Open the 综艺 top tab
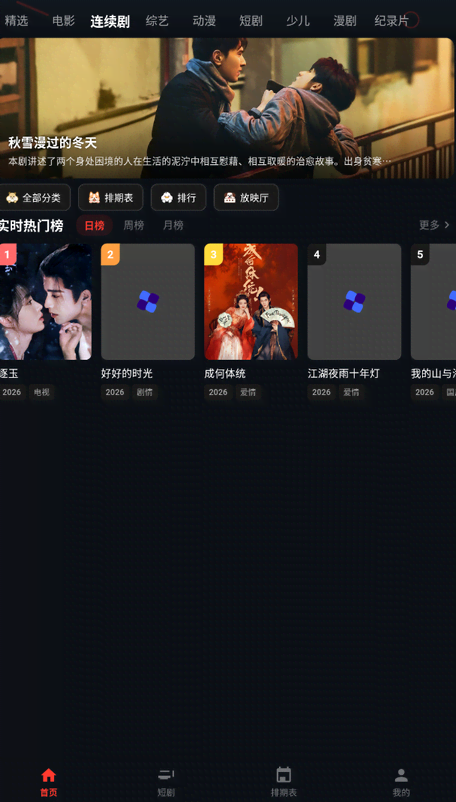 point(157,21)
